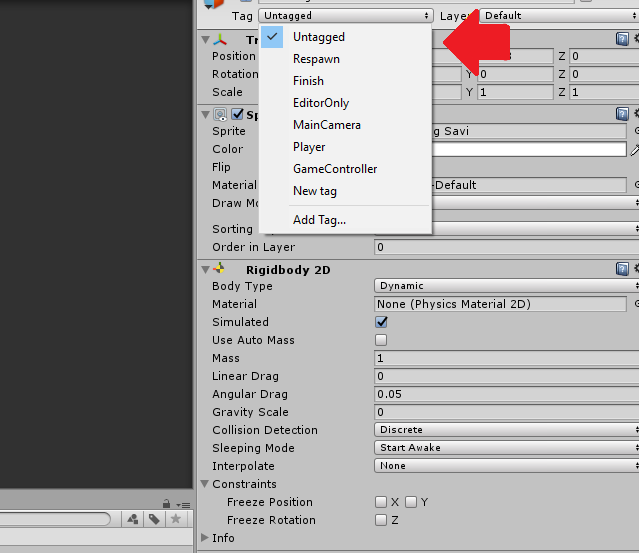This screenshot has height=553, width=639.
Task: Open the Sleeping Mode dropdown
Action: 506,447
